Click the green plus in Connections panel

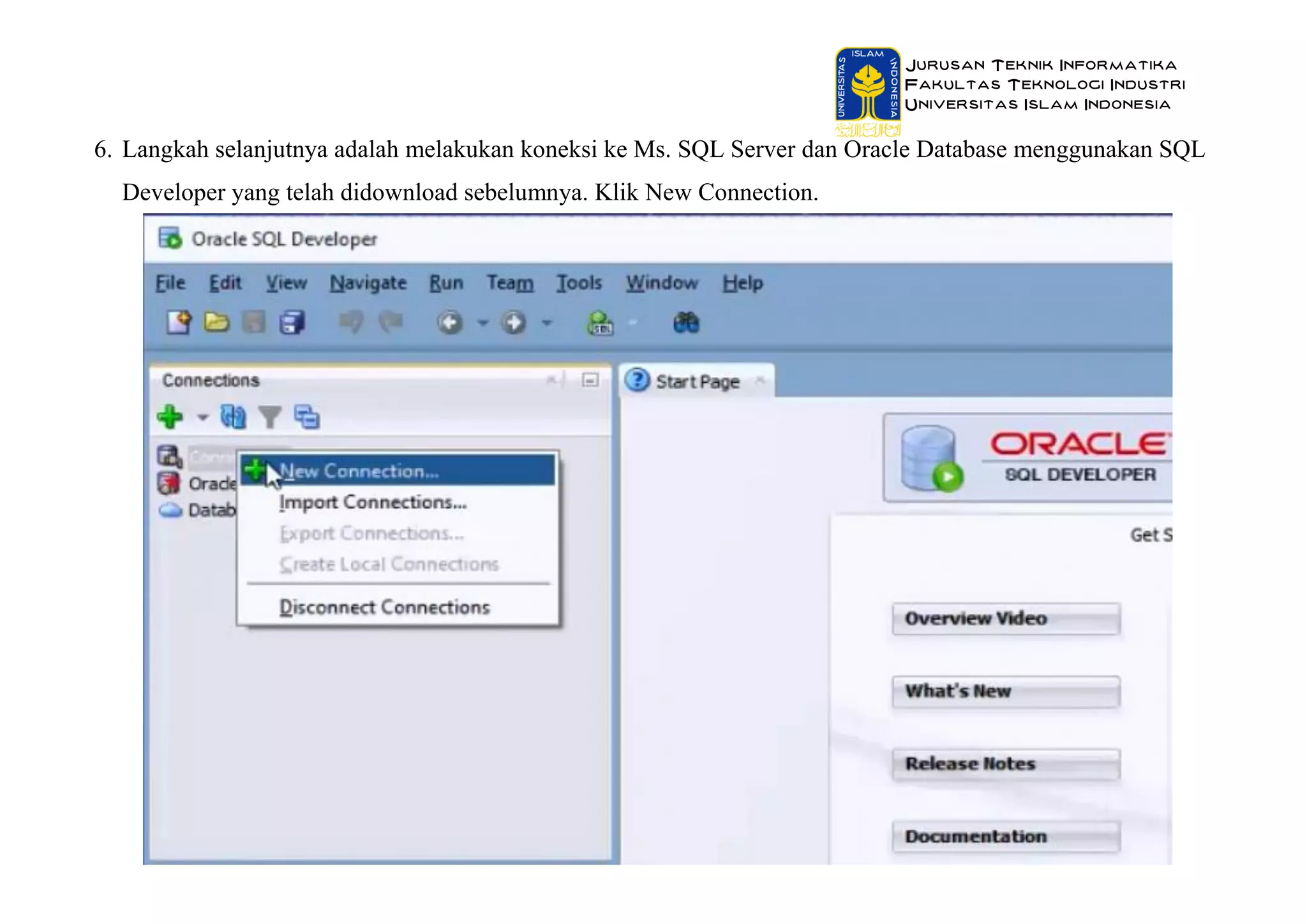pos(170,417)
